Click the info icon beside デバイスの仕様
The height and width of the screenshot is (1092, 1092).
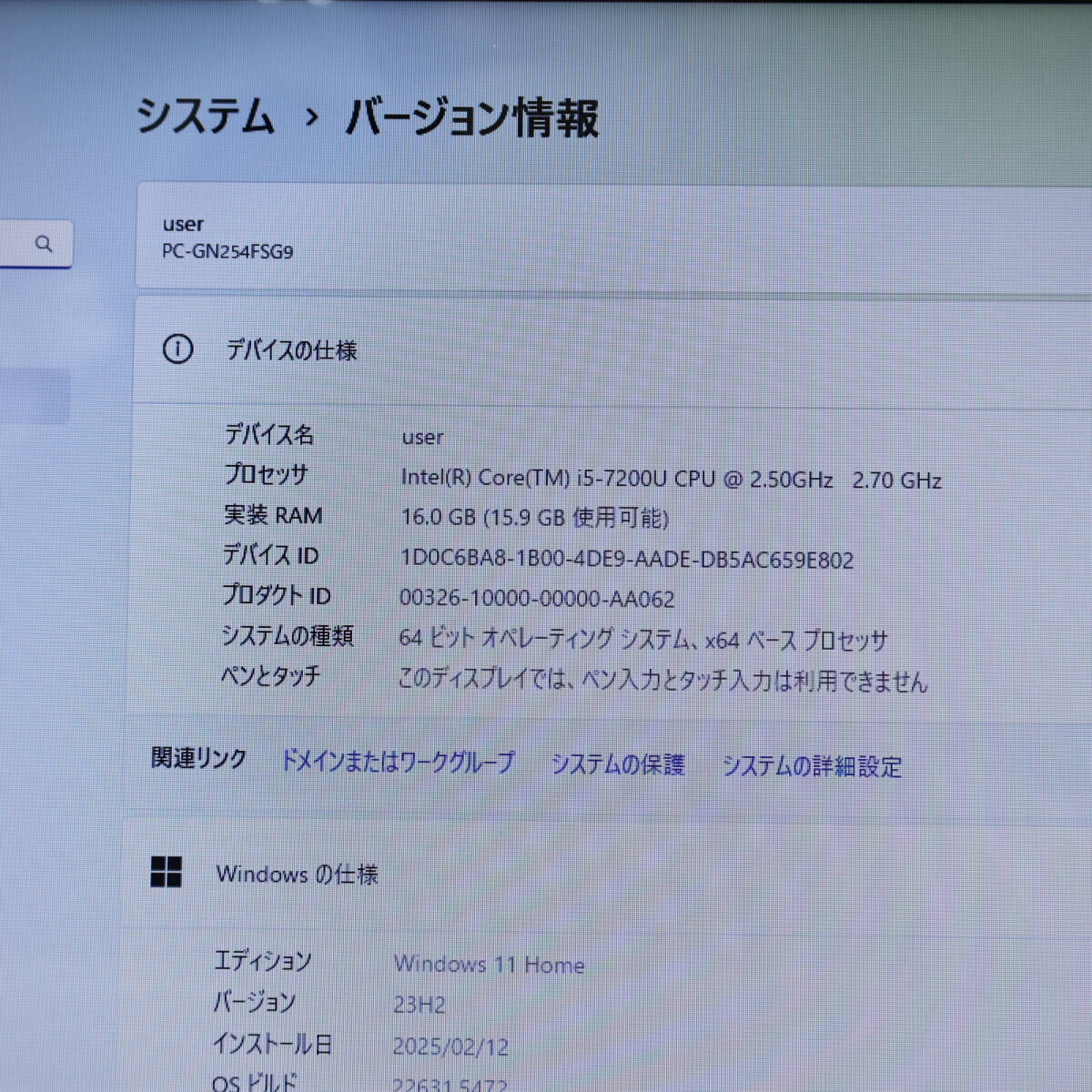pyautogui.click(x=177, y=349)
